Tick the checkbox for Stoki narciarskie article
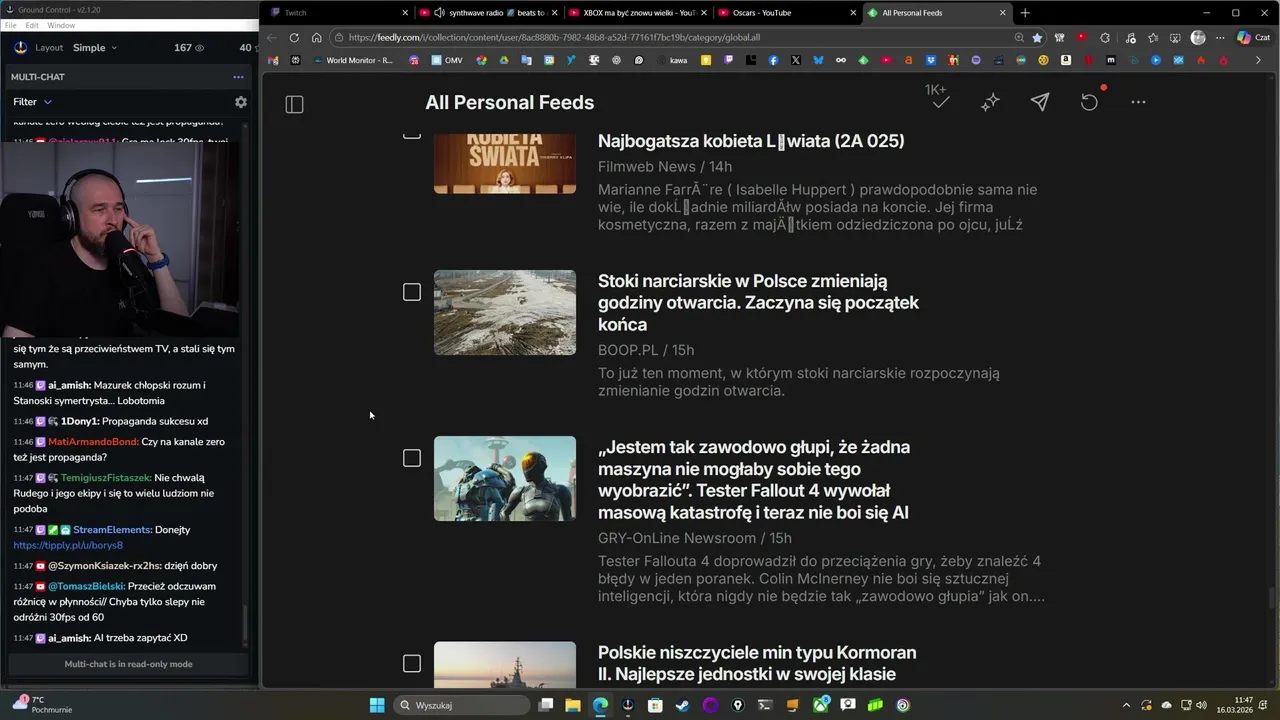 click(x=412, y=292)
